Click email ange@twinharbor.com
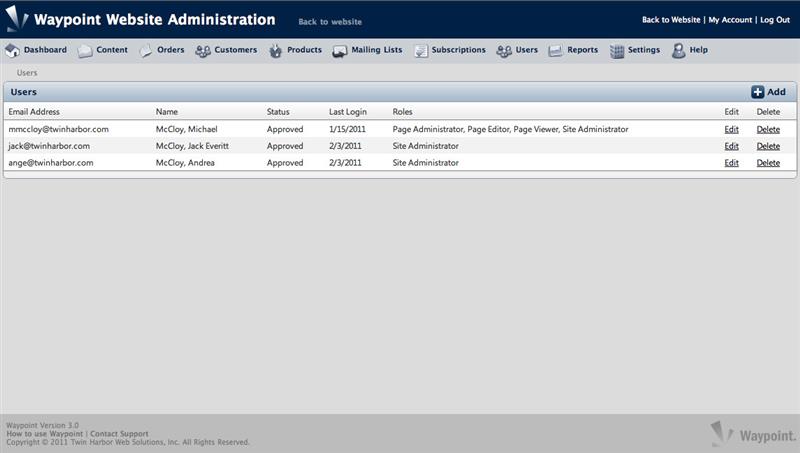This screenshot has width=800, height=453. 51,163
